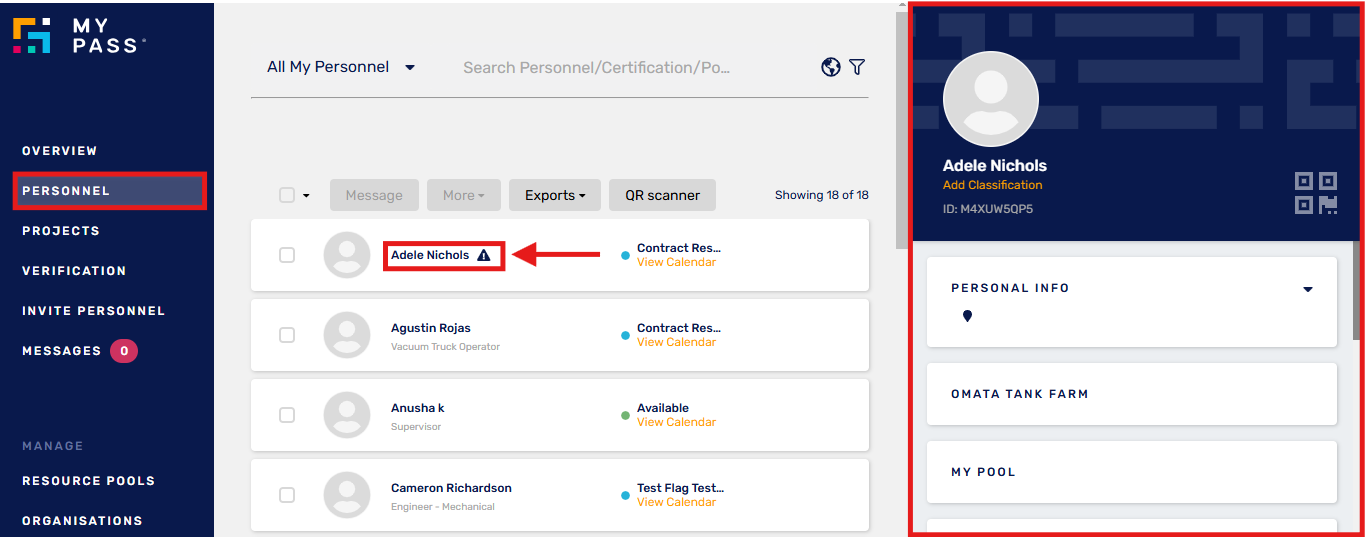Click the Engineer - Mechanical label
Viewport: 1366px width, 537px height.
point(443,507)
